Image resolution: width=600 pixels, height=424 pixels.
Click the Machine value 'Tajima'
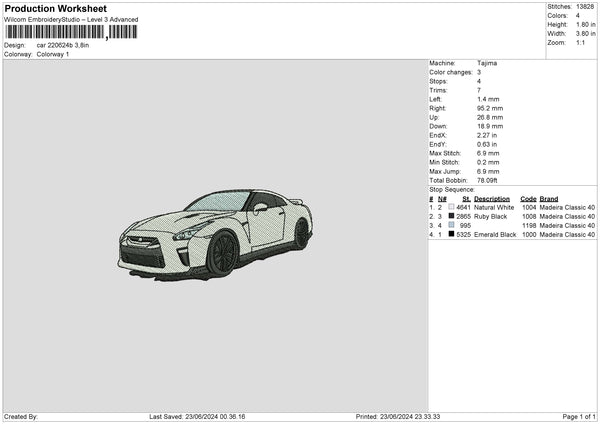(x=487, y=63)
